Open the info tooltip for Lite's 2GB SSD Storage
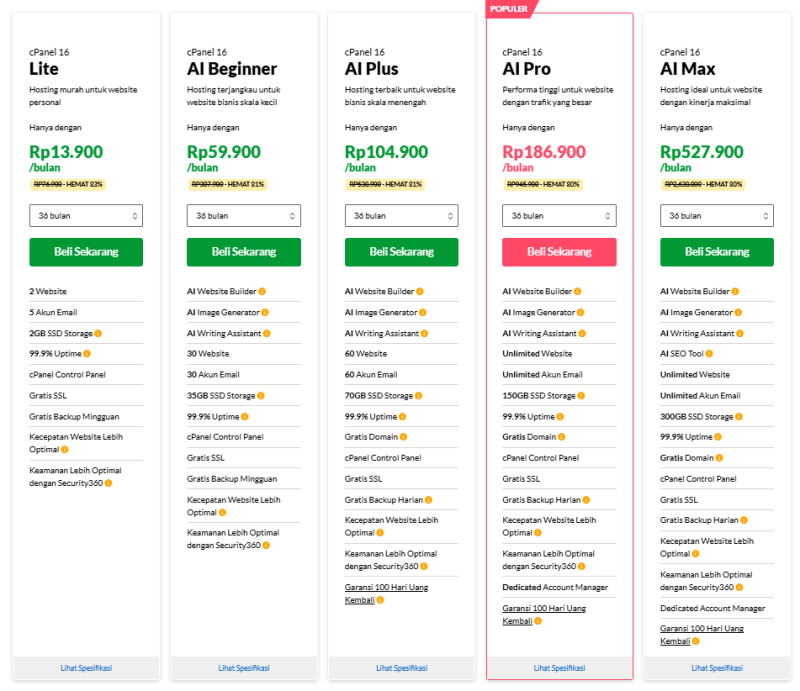The image size is (800, 691). (98, 334)
